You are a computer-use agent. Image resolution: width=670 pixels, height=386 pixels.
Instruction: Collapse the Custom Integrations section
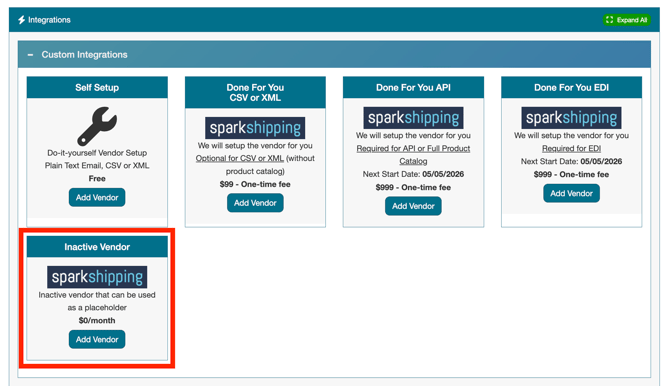pos(30,55)
